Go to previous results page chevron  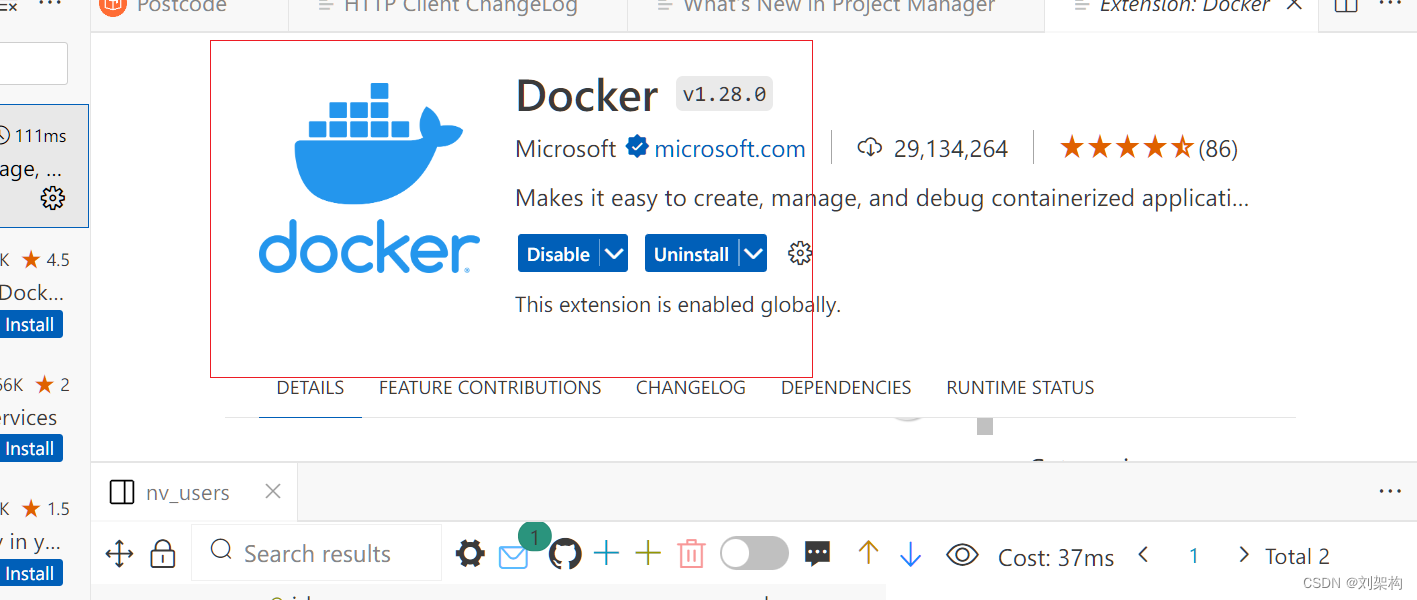click(1144, 554)
